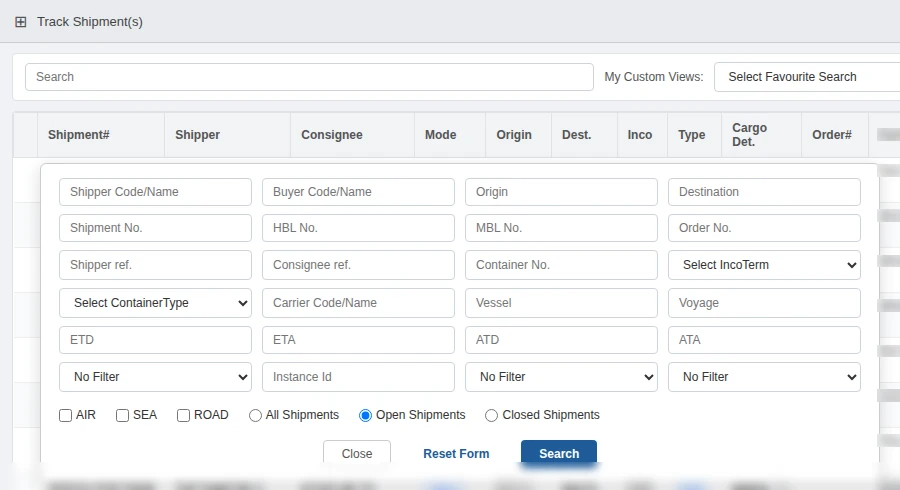Select the Open Shipments radio button

[x=366, y=415]
